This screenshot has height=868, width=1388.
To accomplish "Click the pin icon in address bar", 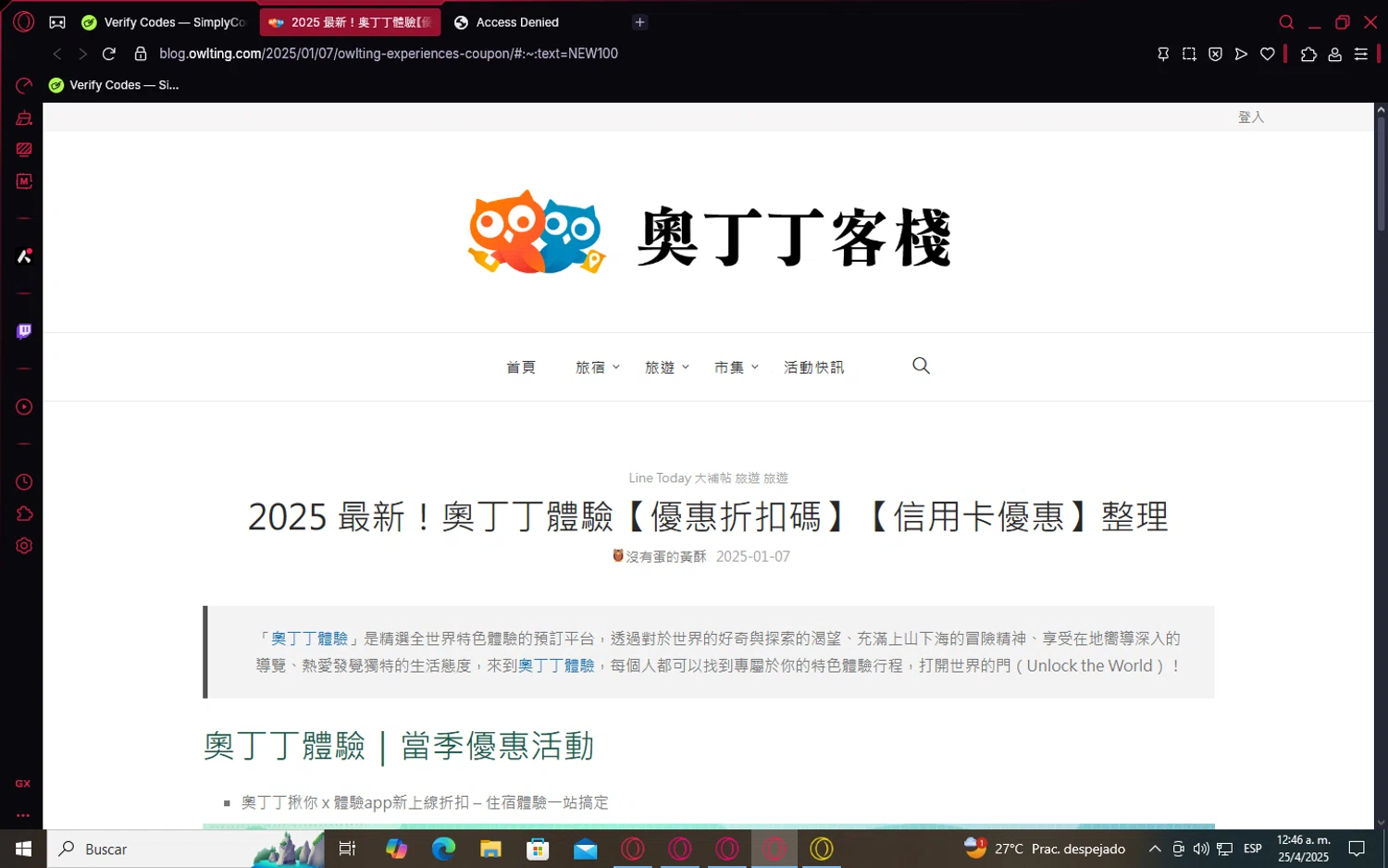I will coord(1163,55).
